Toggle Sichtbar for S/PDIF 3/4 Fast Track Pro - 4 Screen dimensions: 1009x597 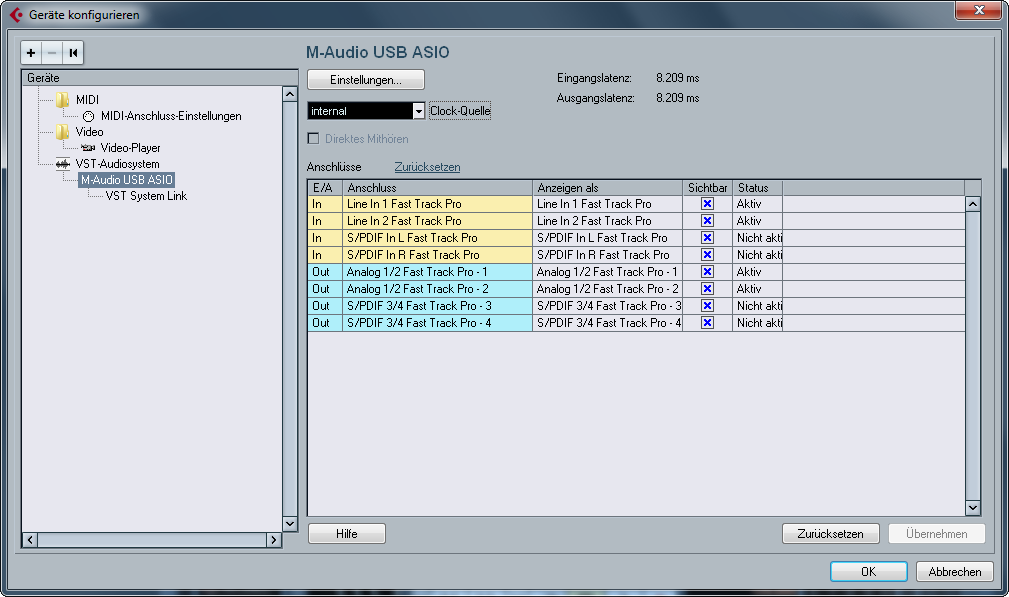coord(707,323)
